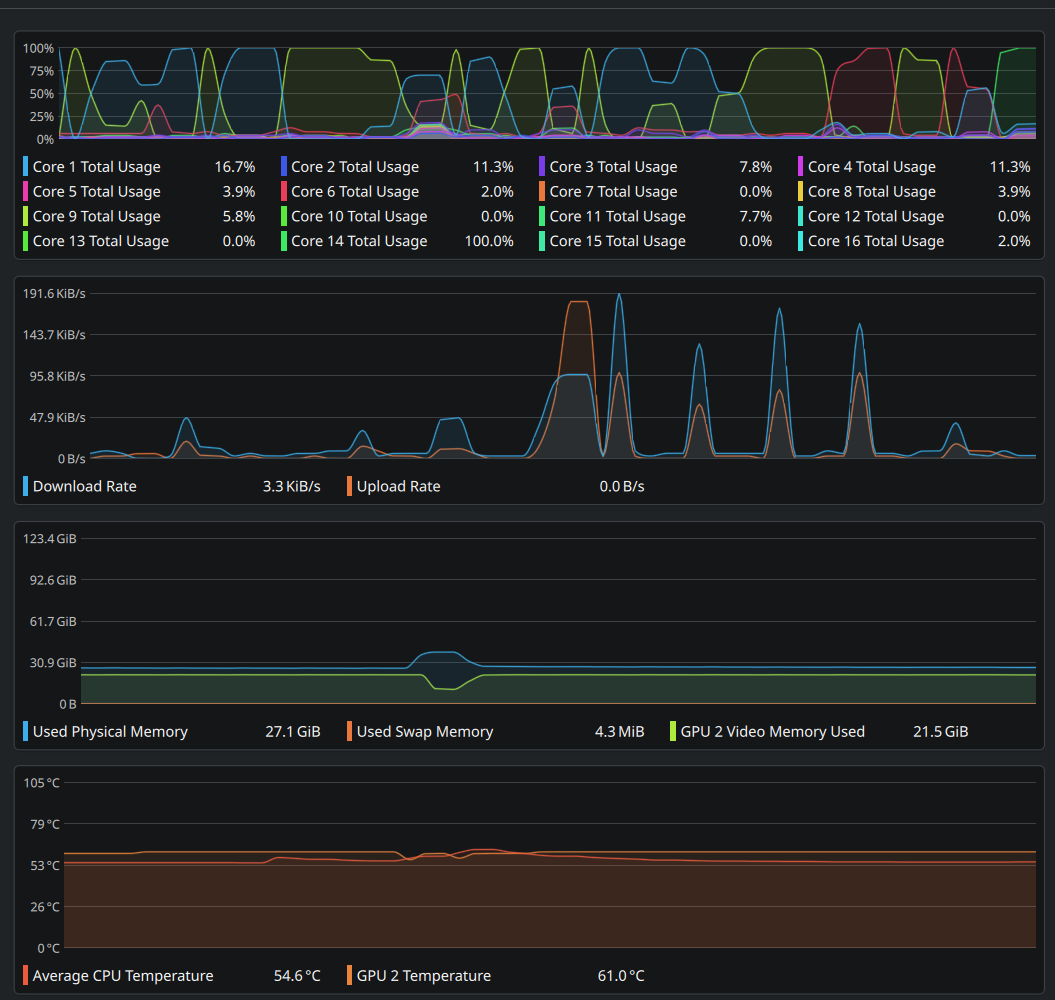Select the Core 10 Total Usage legend label

tap(359, 217)
